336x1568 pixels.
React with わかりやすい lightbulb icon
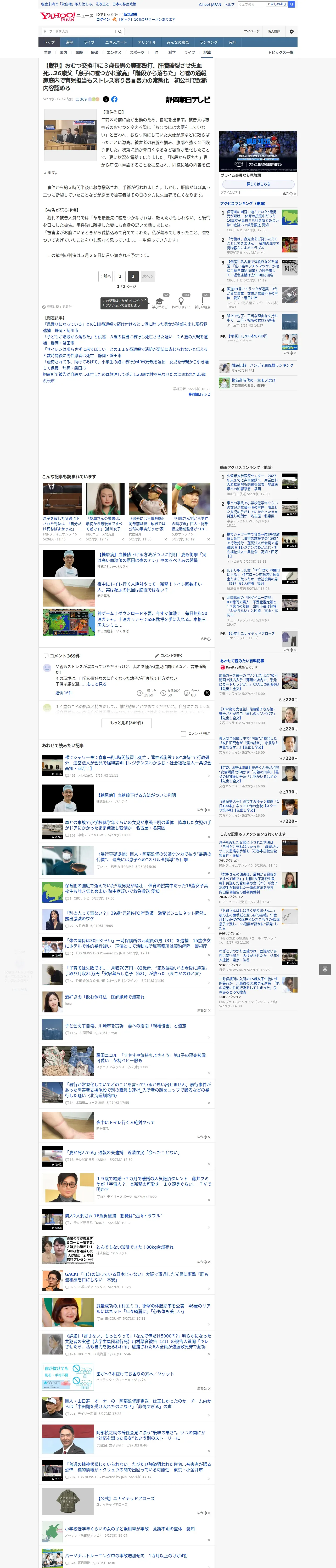click(x=181, y=301)
